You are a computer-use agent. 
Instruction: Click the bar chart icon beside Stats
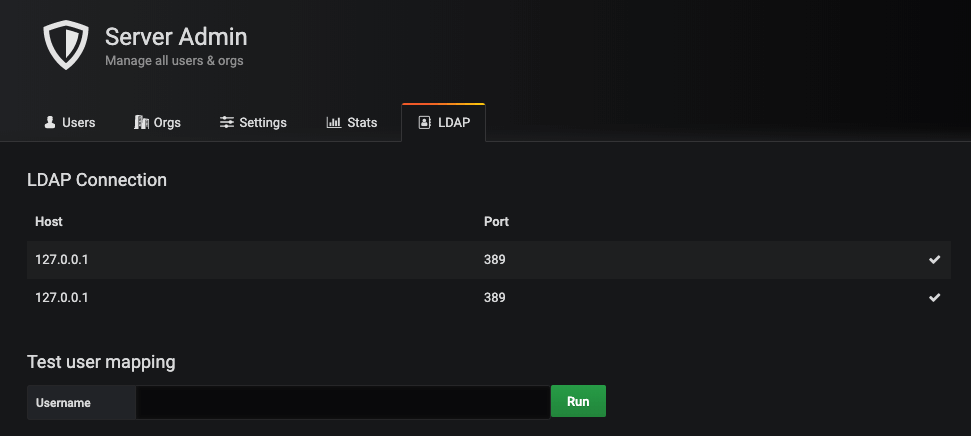[x=334, y=123]
